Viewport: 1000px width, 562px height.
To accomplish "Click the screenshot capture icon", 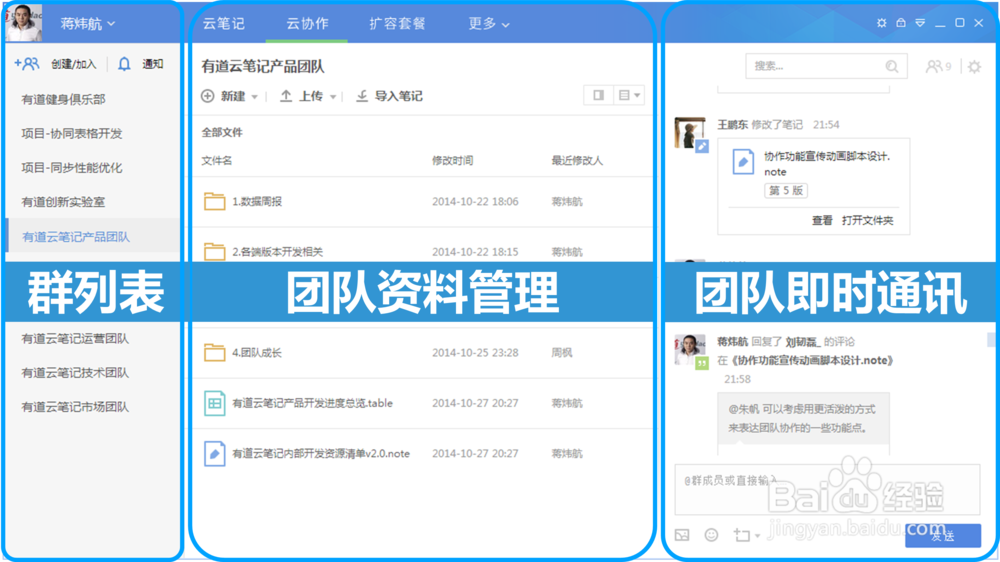I will [741, 535].
